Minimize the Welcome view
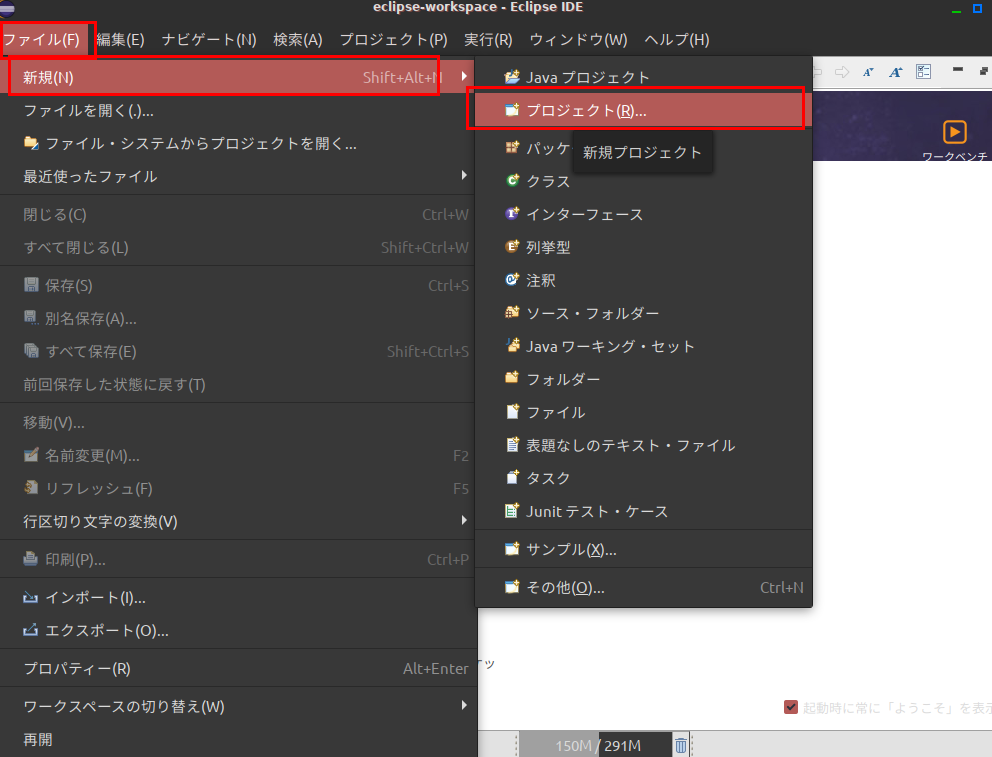The width and height of the screenshot is (992, 757). pos(958,70)
